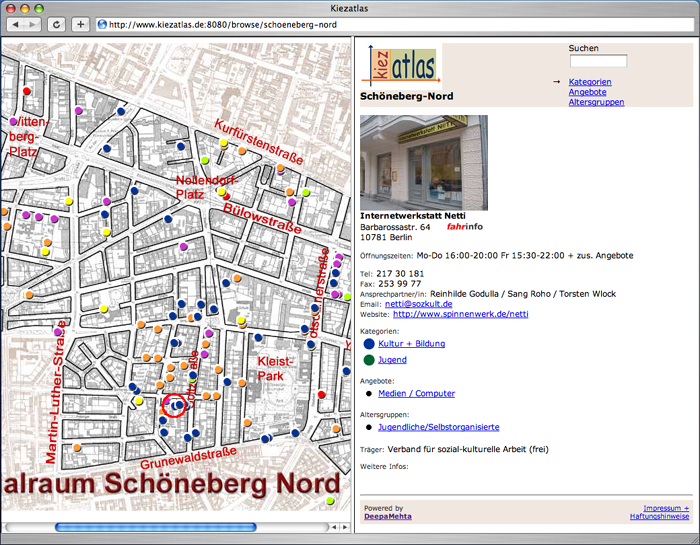
Task: Click the Kleist-Park label on the map
Action: pos(274,369)
